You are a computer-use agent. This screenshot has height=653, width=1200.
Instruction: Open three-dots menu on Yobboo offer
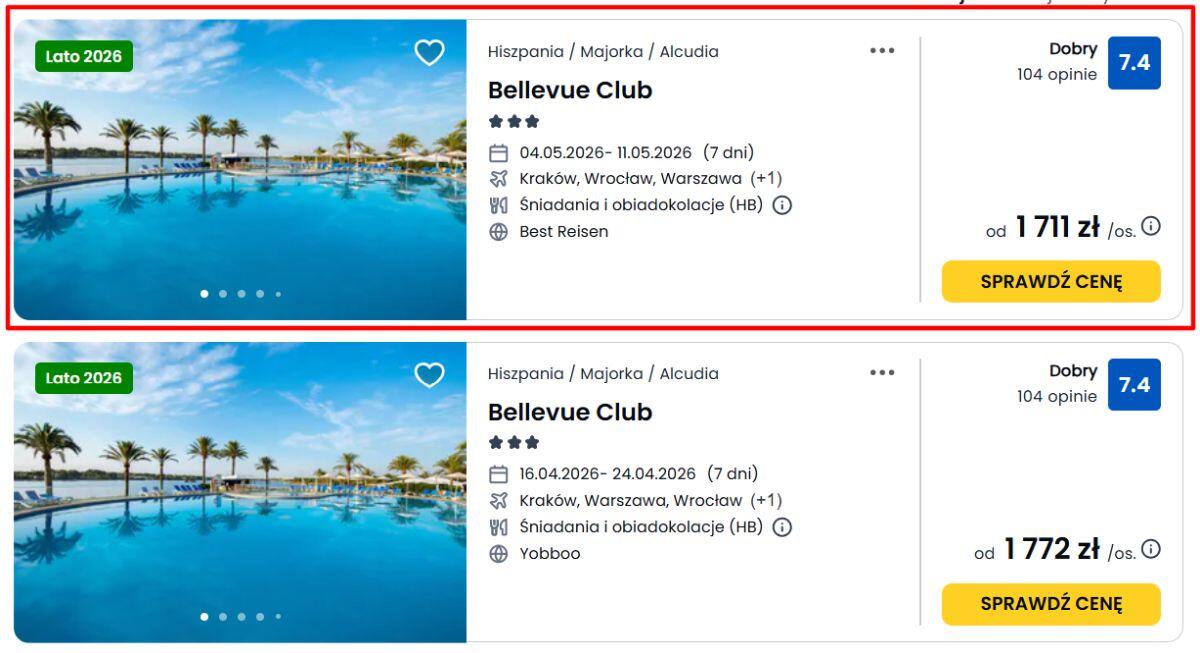tap(882, 373)
